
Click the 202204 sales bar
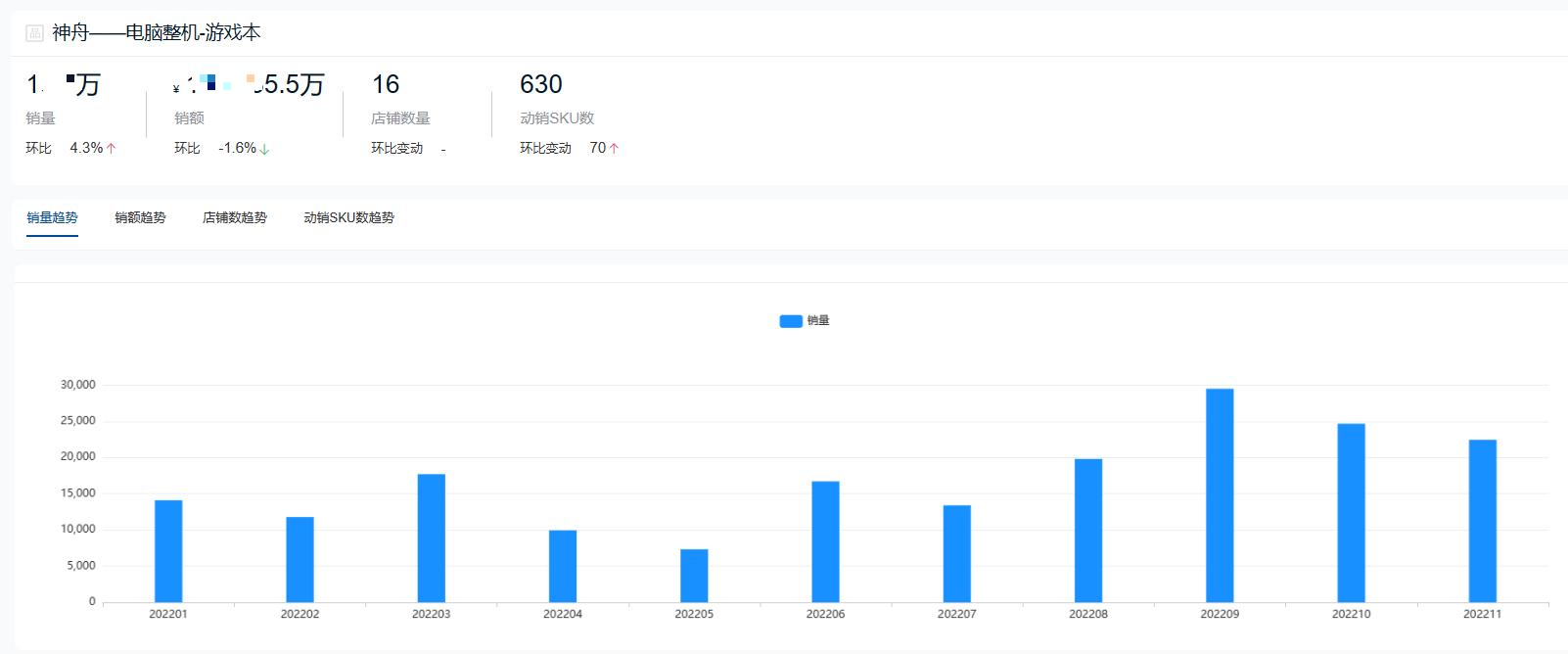tap(563, 566)
